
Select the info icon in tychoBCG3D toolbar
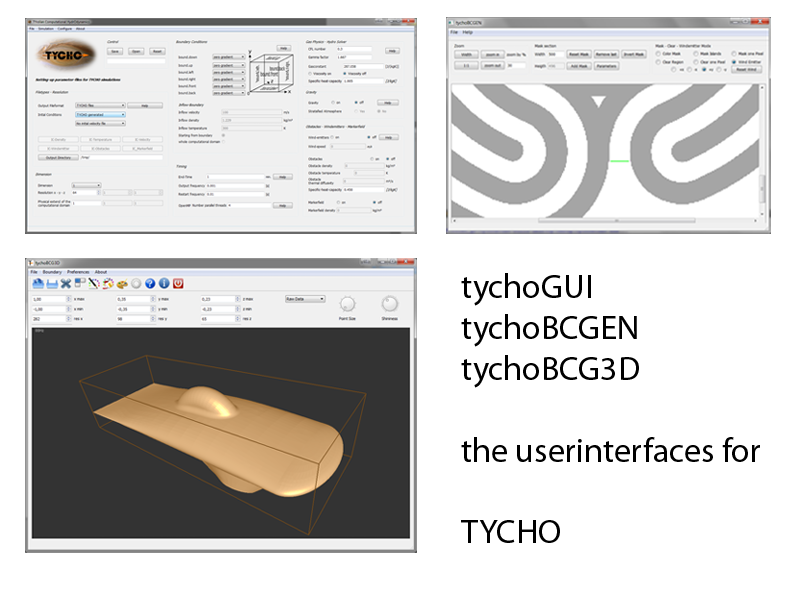165,283
